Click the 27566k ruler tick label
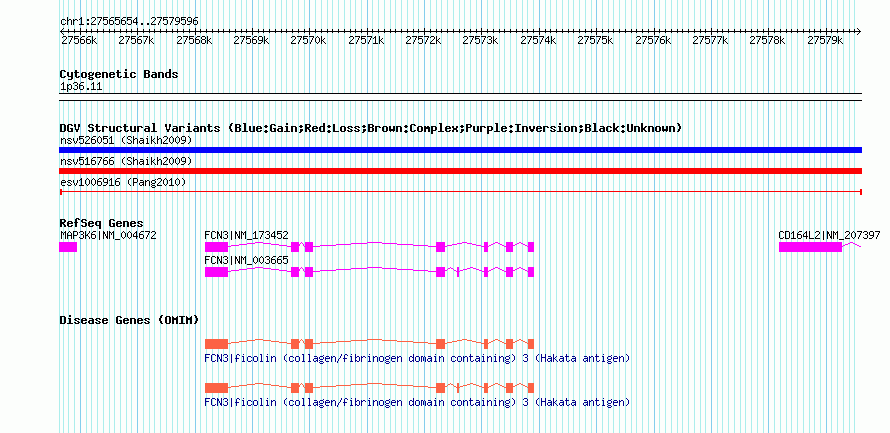 (79, 40)
